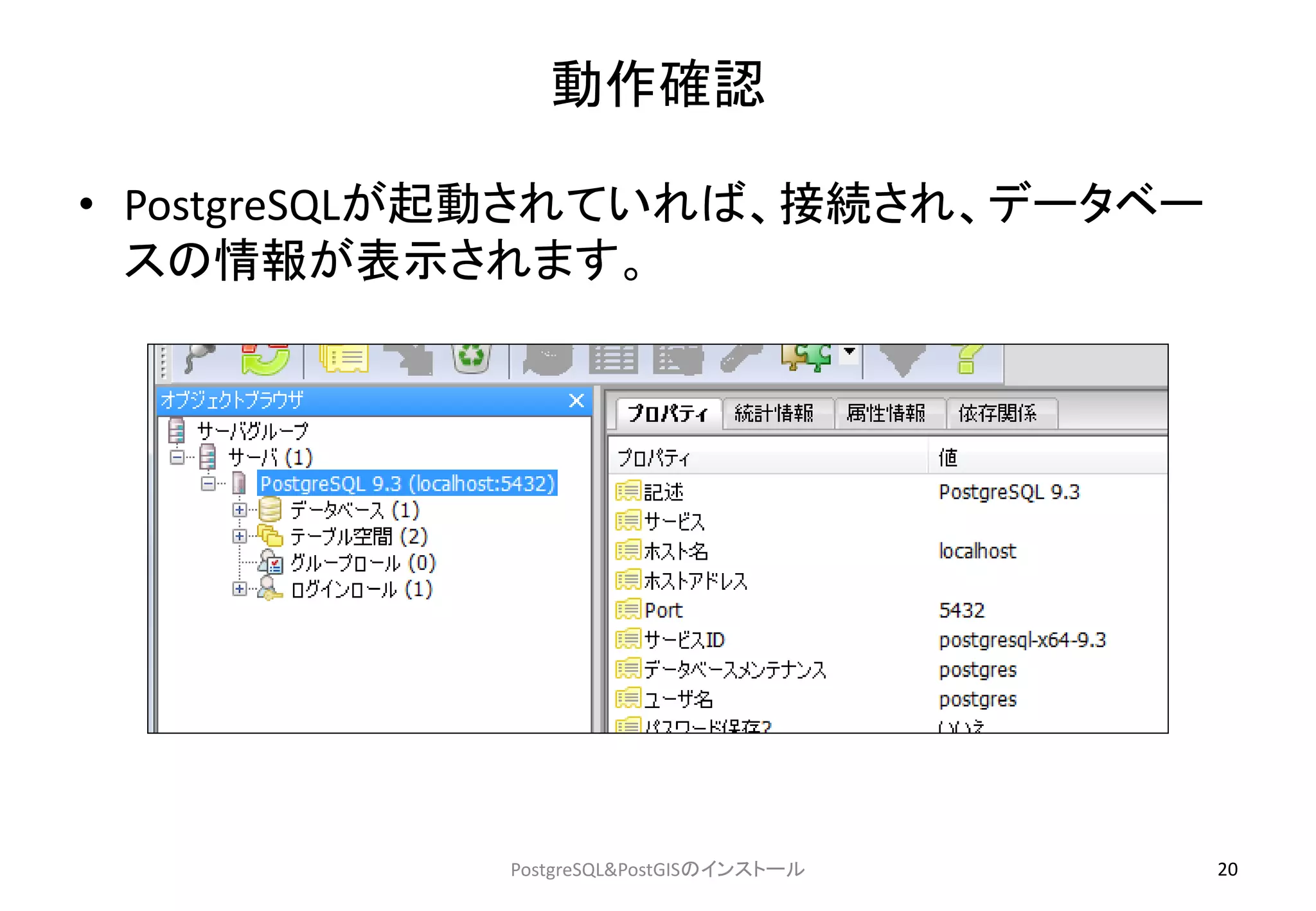Click the tablespace folders icon
1316x911 pixels.
point(270,535)
